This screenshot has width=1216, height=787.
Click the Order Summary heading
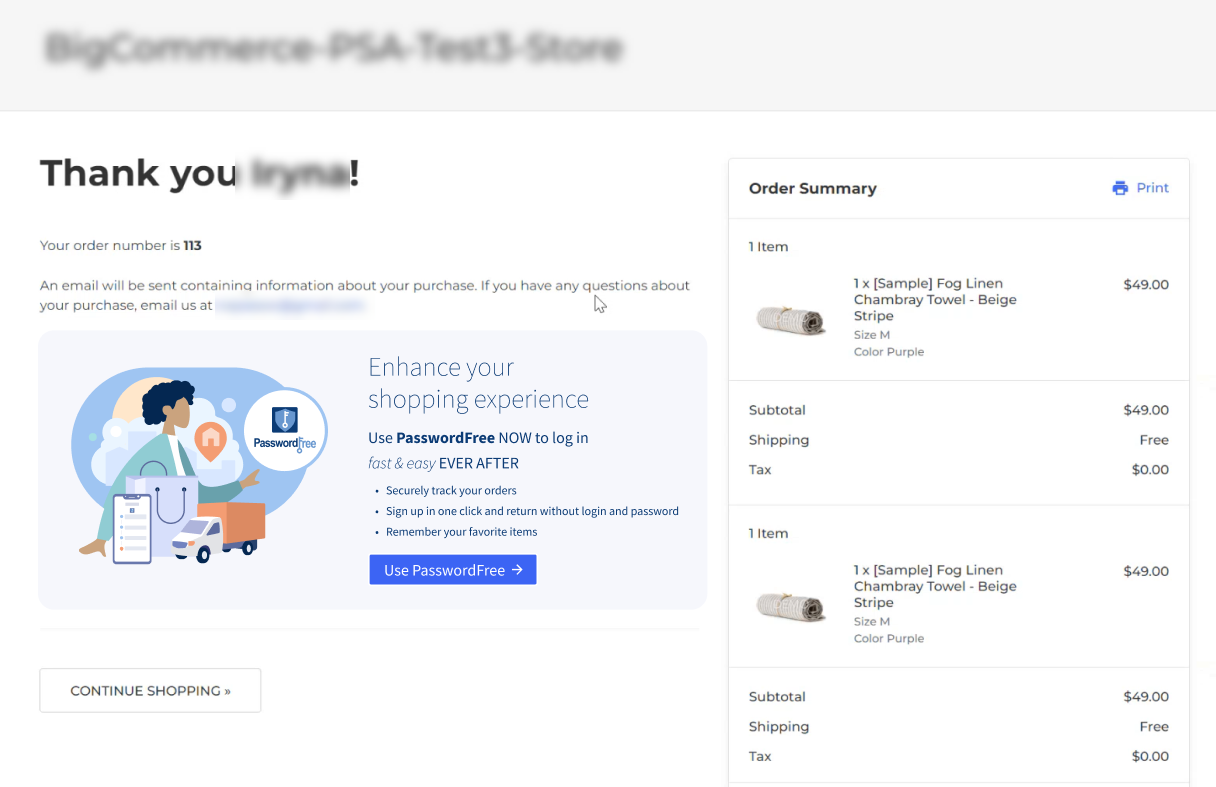tap(812, 188)
